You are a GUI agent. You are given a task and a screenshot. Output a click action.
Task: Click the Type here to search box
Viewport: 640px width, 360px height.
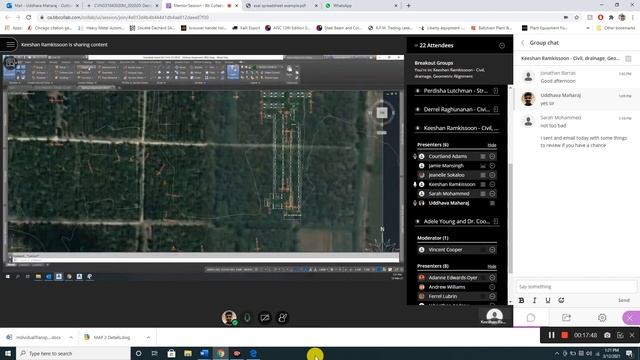click(73, 353)
